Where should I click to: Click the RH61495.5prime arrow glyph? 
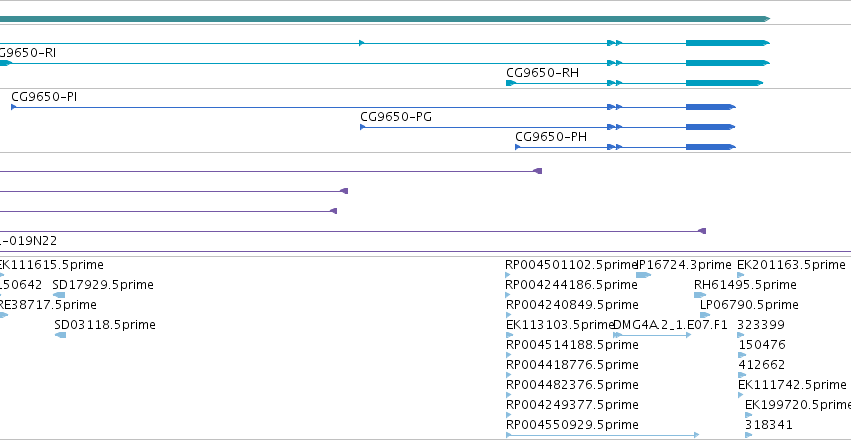(700, 295)
